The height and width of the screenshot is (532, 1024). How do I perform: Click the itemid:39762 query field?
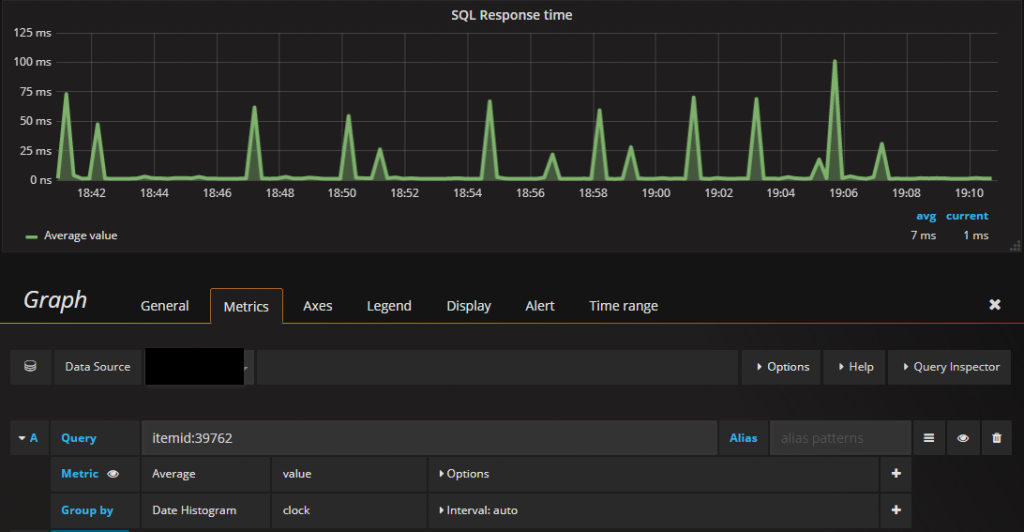tap(430, 438)
